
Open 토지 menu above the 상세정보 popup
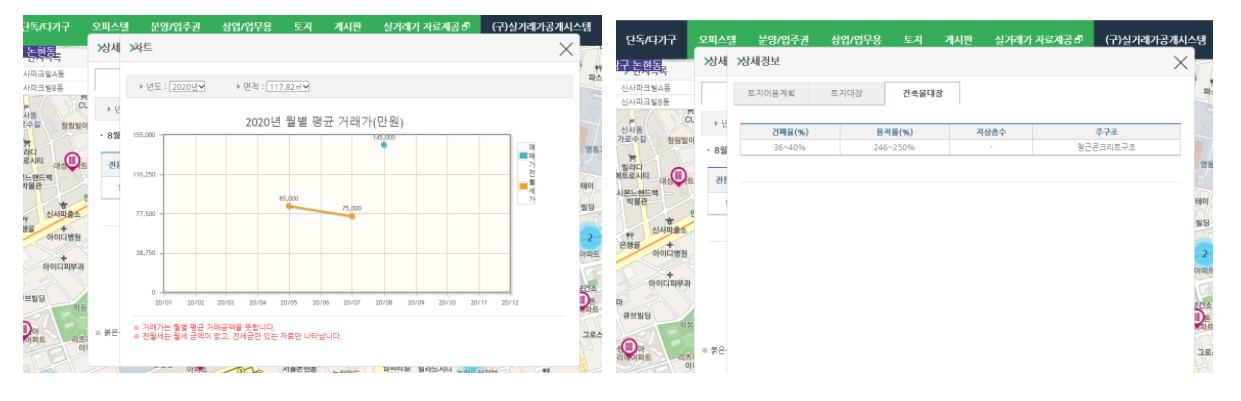point(913,40)
